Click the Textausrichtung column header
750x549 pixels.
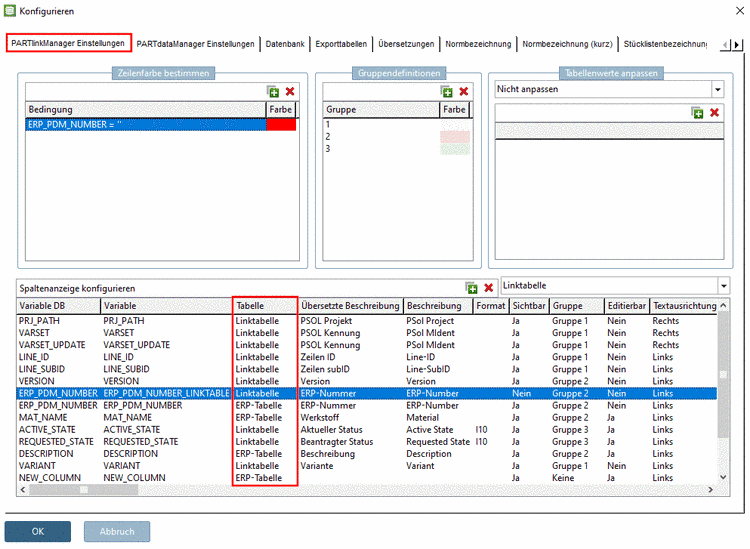coord(684,306)
